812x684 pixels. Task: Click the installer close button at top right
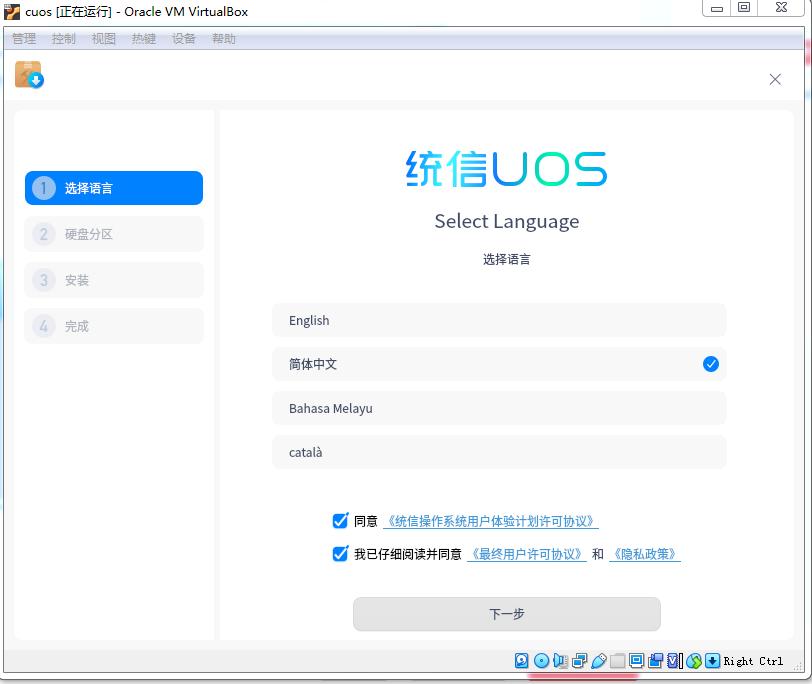775,79
